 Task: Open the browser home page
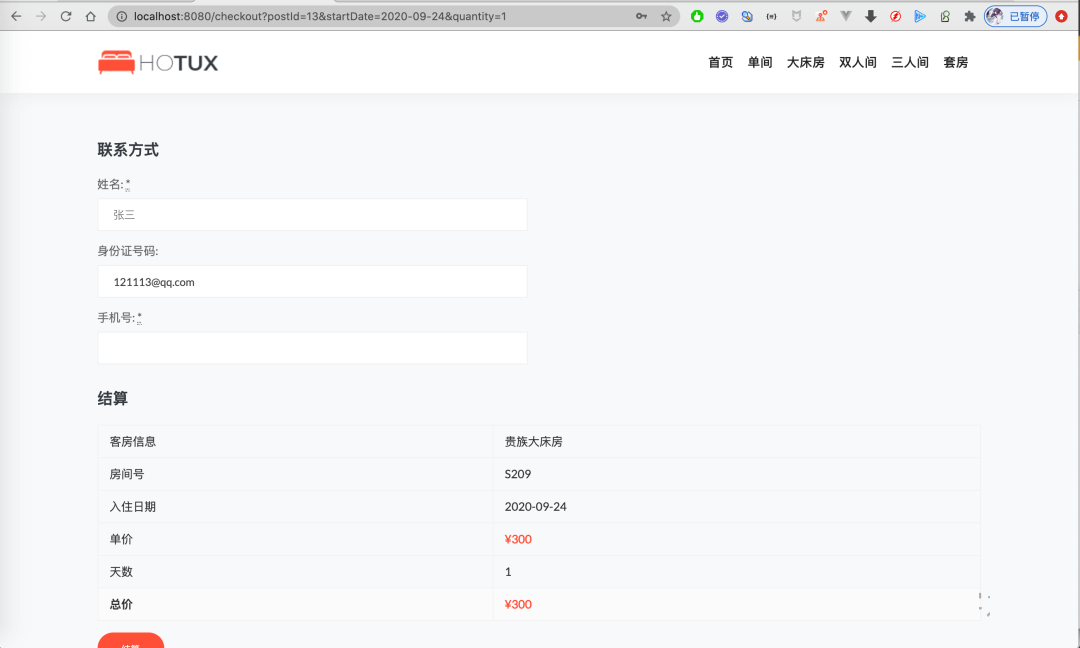[91, 16]
